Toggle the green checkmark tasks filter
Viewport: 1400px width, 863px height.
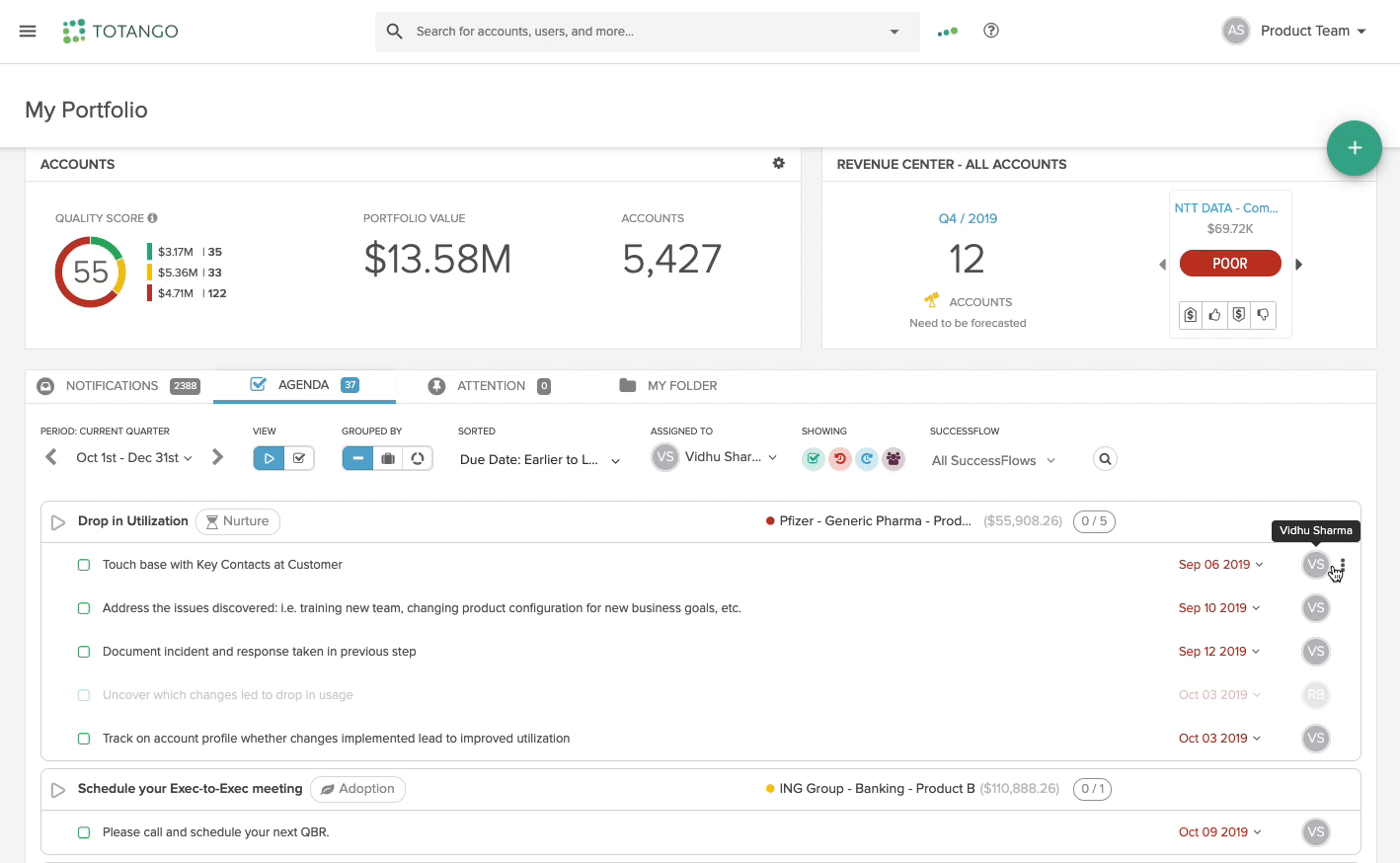[x=813, y=459]
